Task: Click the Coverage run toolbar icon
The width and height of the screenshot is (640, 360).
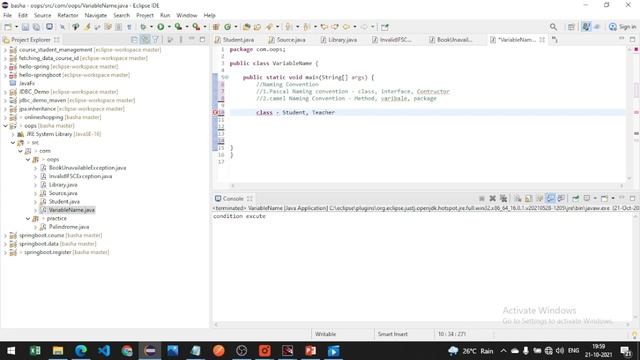Action: pyautogui.click(x=178, y=27)
